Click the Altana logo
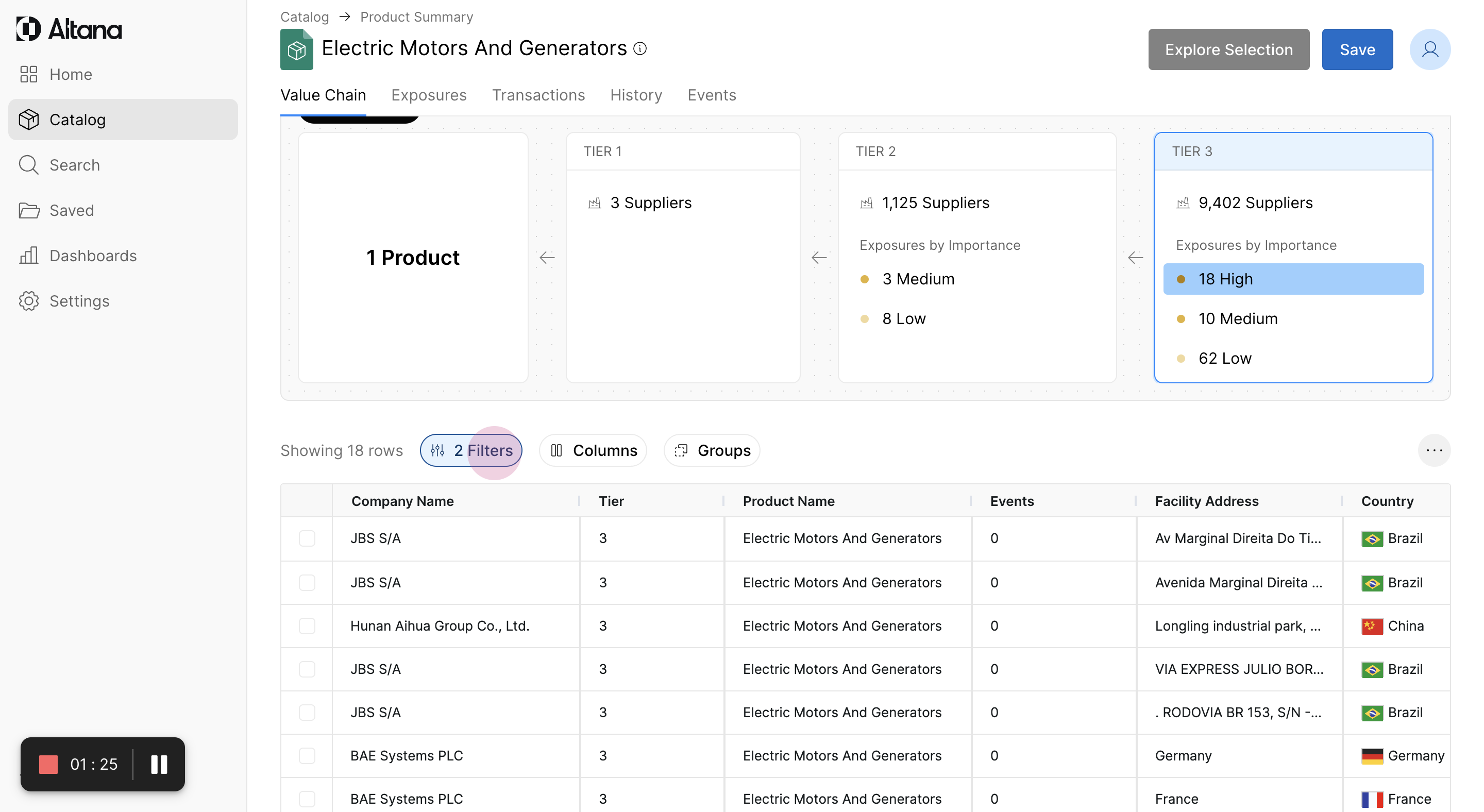The image size is (1484, 812). coord(69,29)
